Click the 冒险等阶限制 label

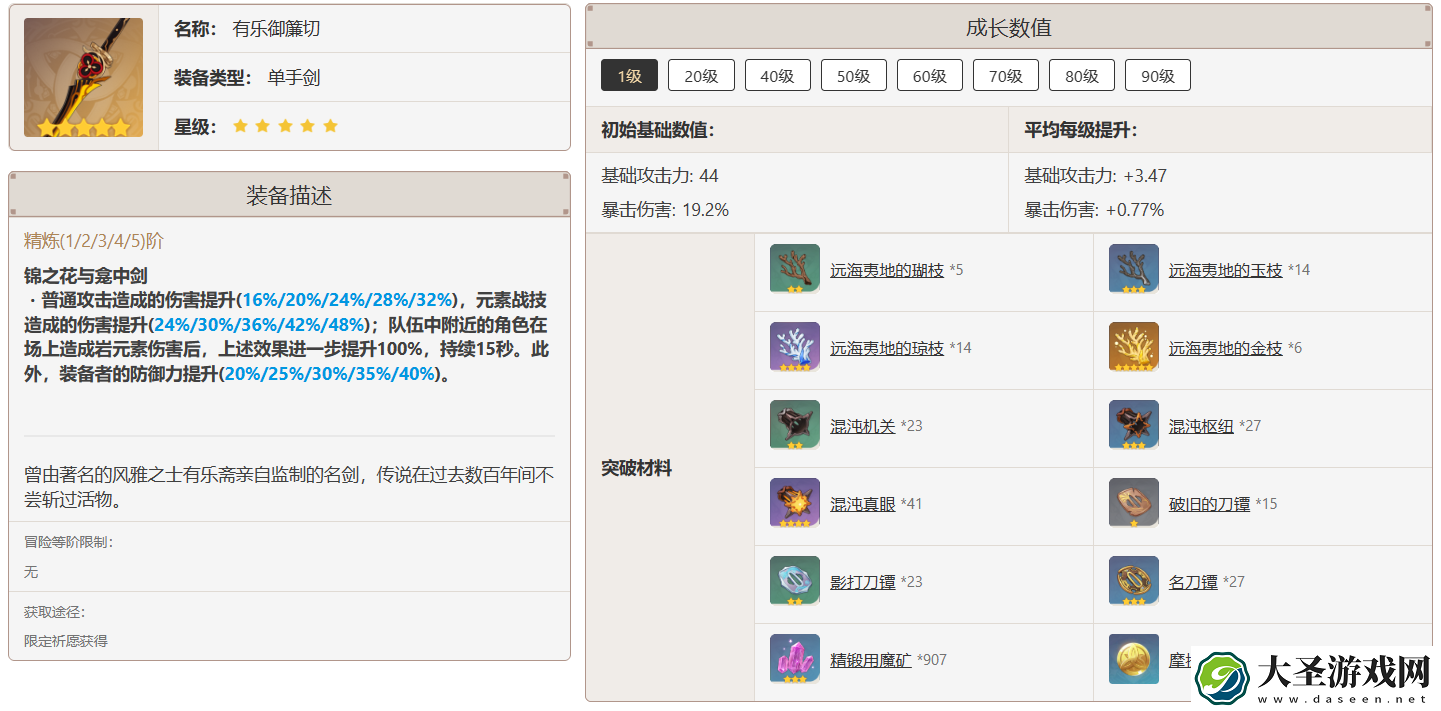click(69, 542)
